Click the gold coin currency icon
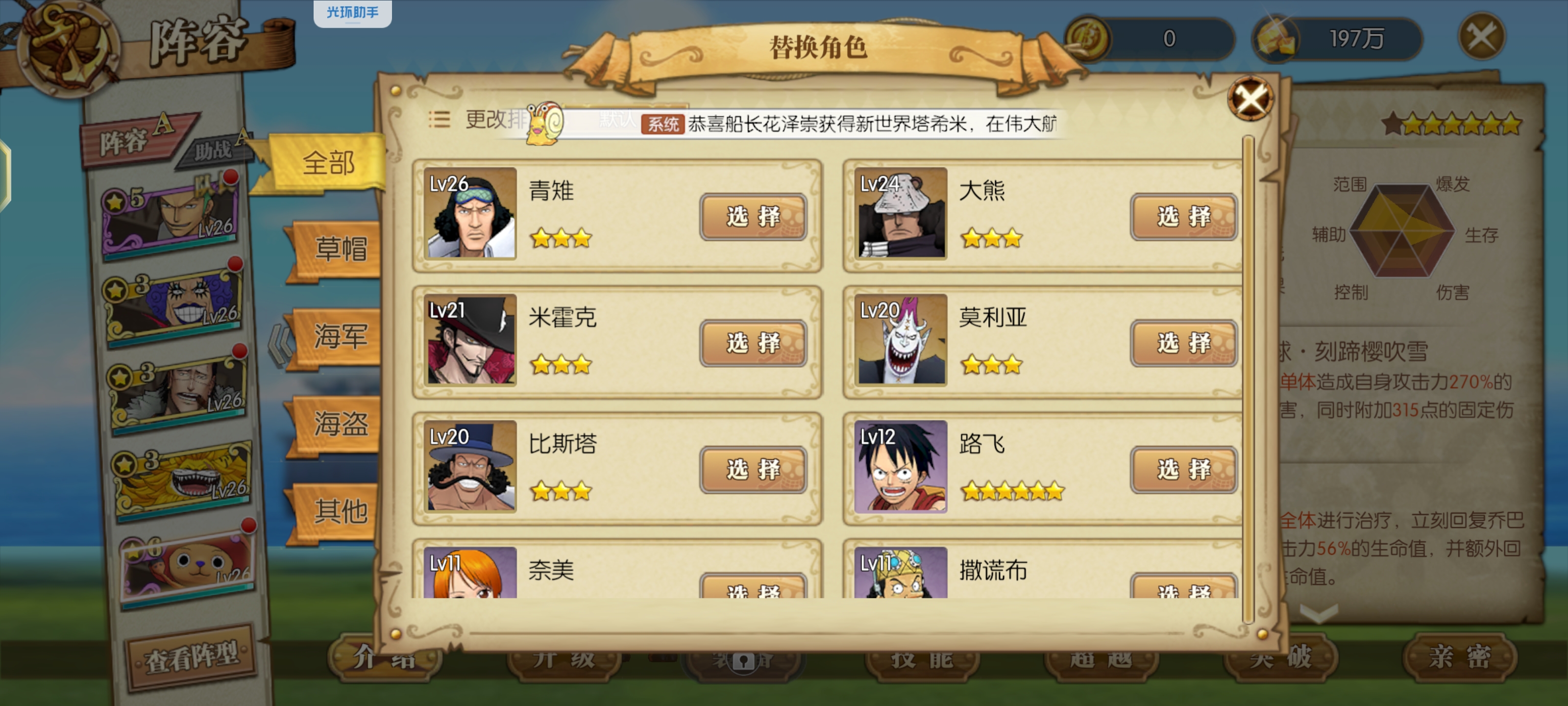Image resolution: width=1568 pixels, height=706 pixels. [1088, 38]
